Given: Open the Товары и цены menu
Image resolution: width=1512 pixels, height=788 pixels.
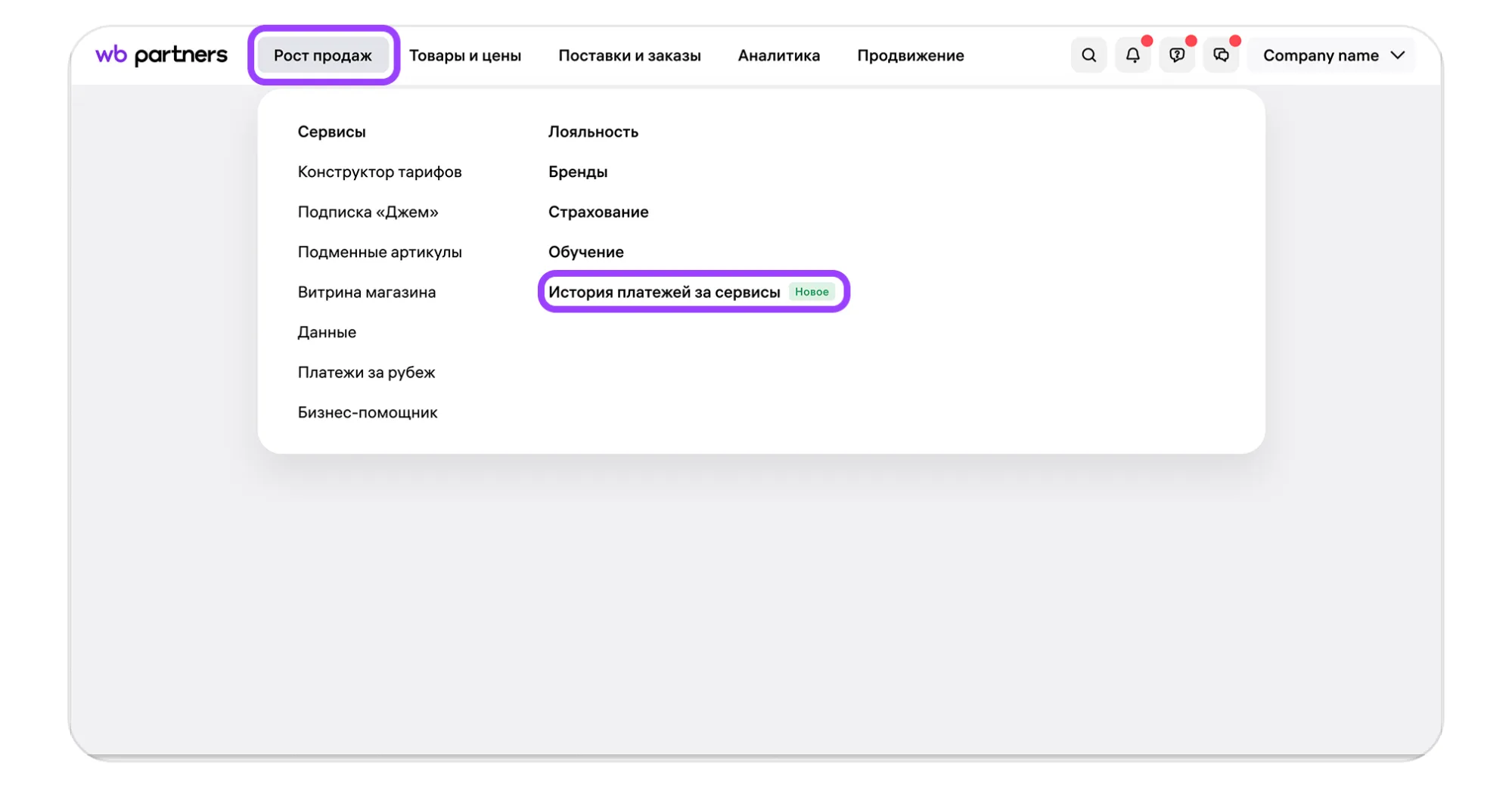Looking at the screenshot, I should click(464, 55).
